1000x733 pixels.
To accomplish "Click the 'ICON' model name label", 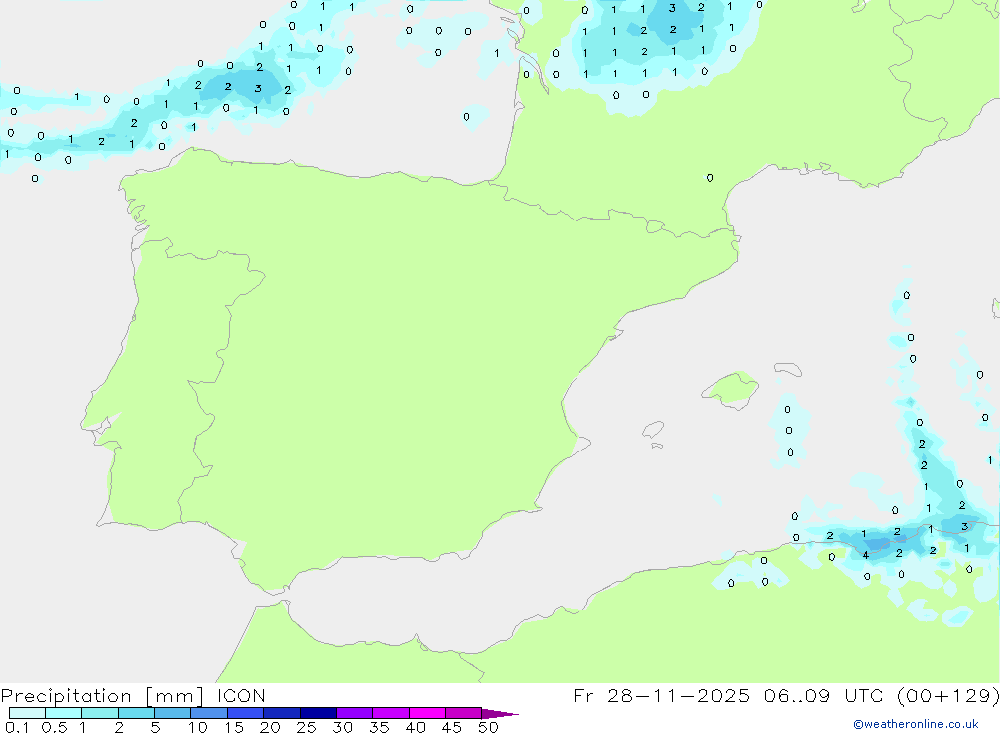I will click(241, 696).
